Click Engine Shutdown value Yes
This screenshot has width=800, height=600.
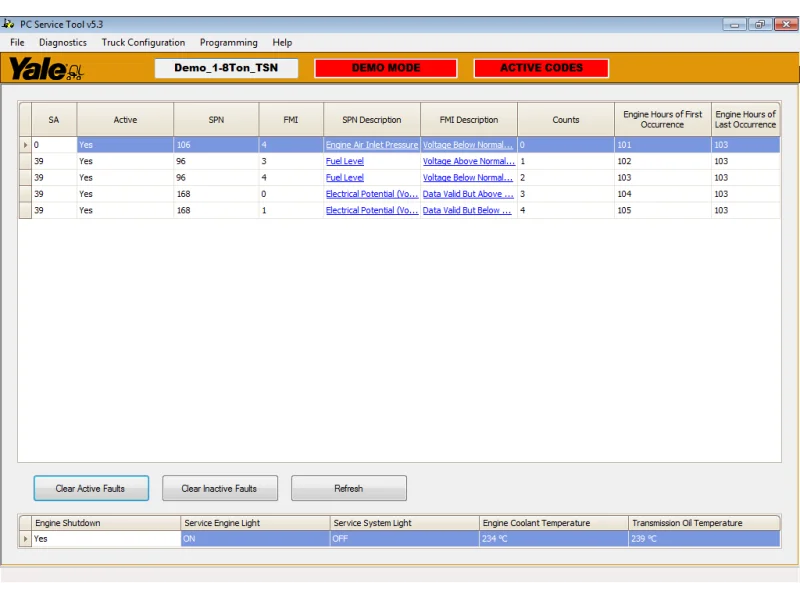pos(106,539)
